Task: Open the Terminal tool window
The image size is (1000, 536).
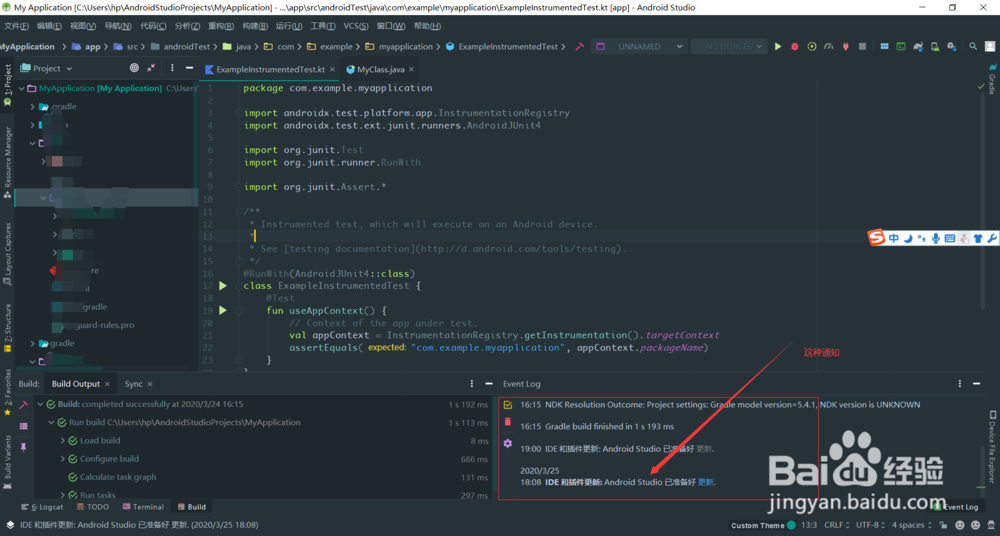Action: [x=143, y=507]
